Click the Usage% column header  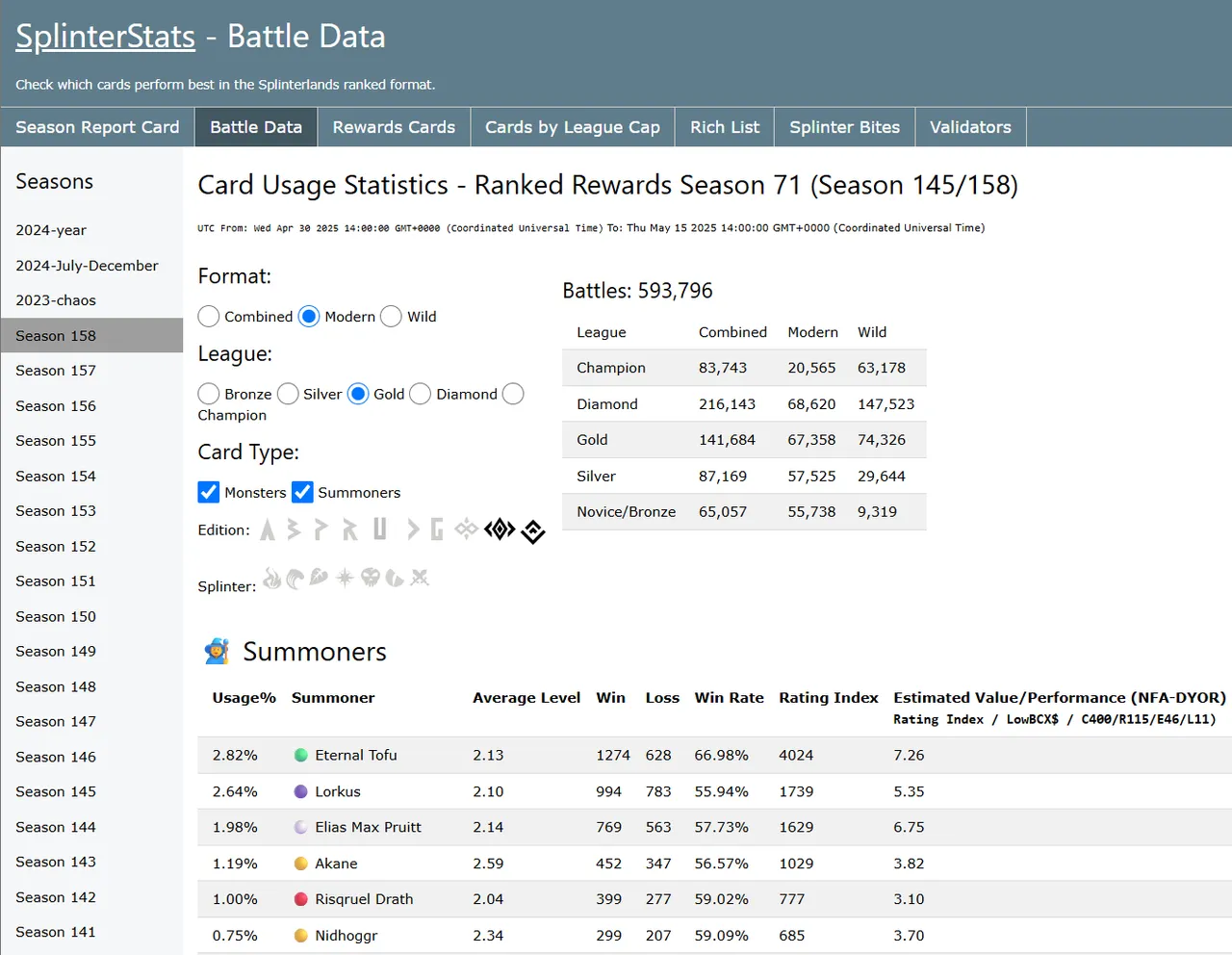coord(244,698)
